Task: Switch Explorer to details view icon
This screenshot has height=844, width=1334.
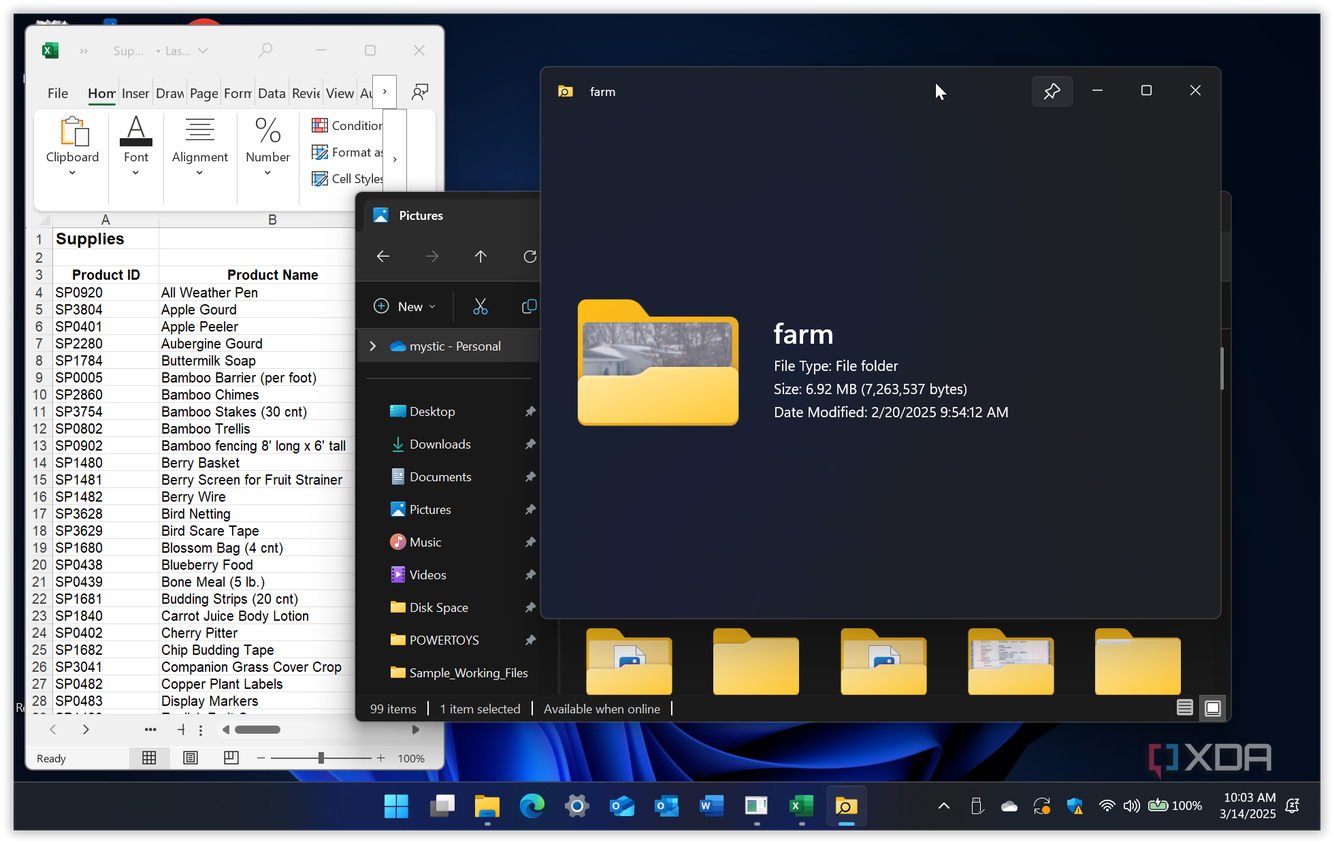Action: (1185, 708)
